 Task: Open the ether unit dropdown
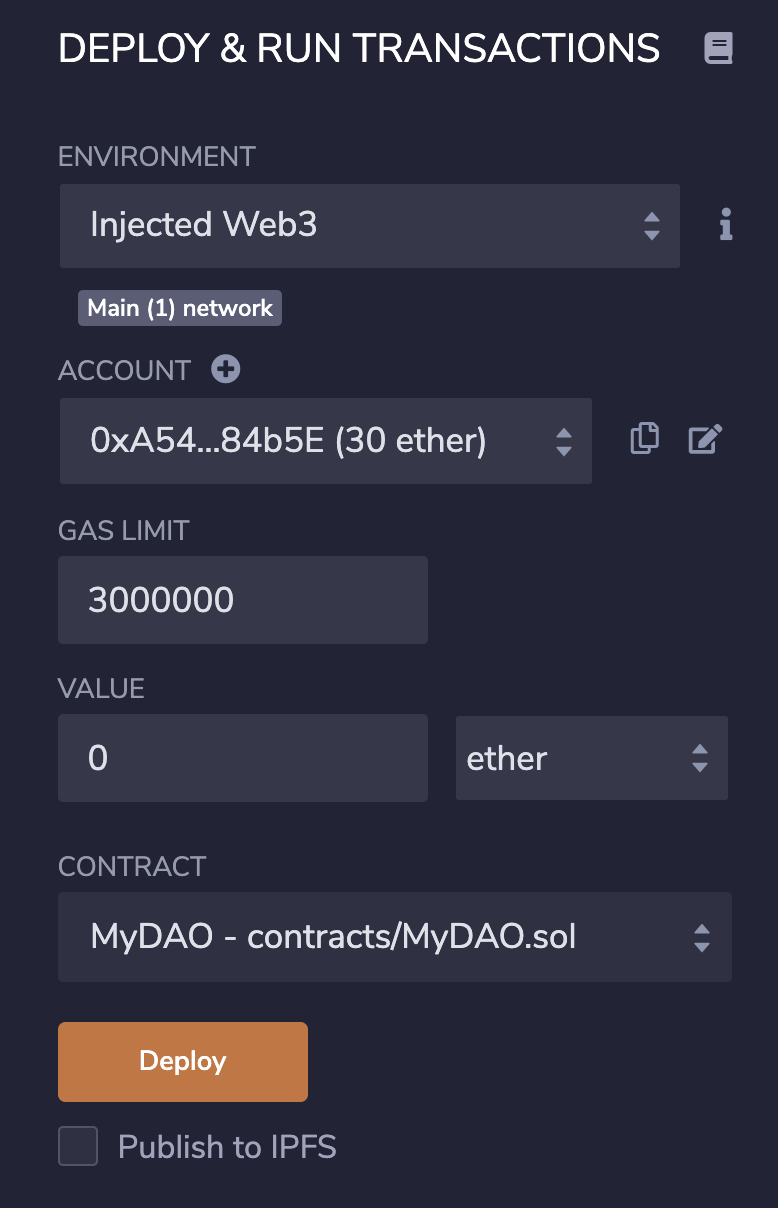pyautogui.click(x=592, y=758)
